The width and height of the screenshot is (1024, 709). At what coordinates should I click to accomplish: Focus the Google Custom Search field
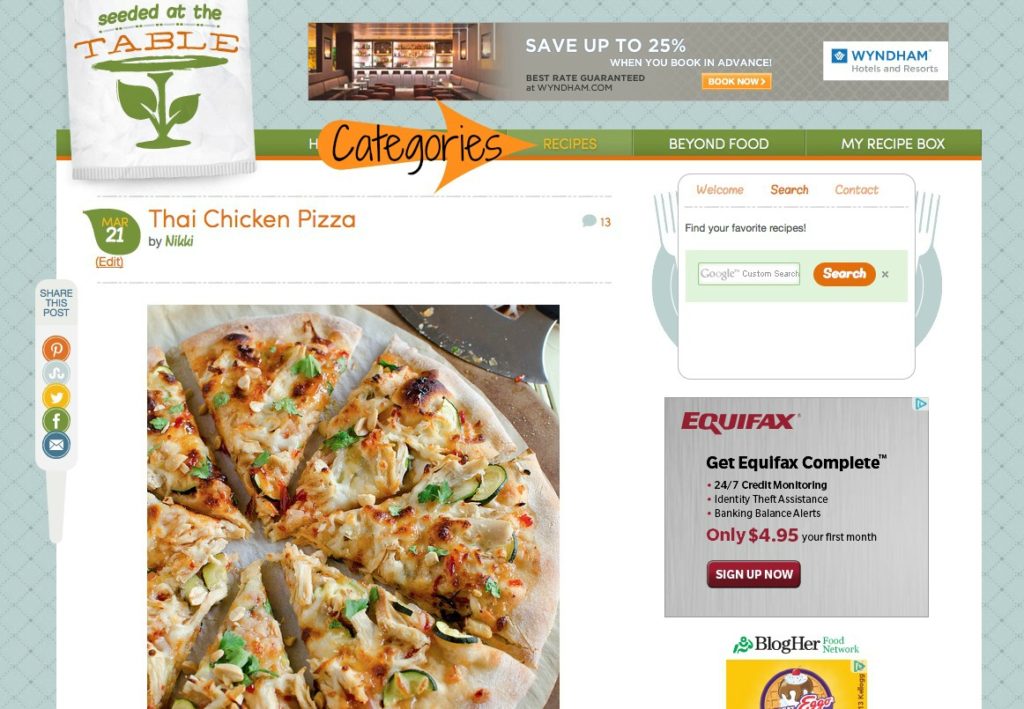pos(748,274)
